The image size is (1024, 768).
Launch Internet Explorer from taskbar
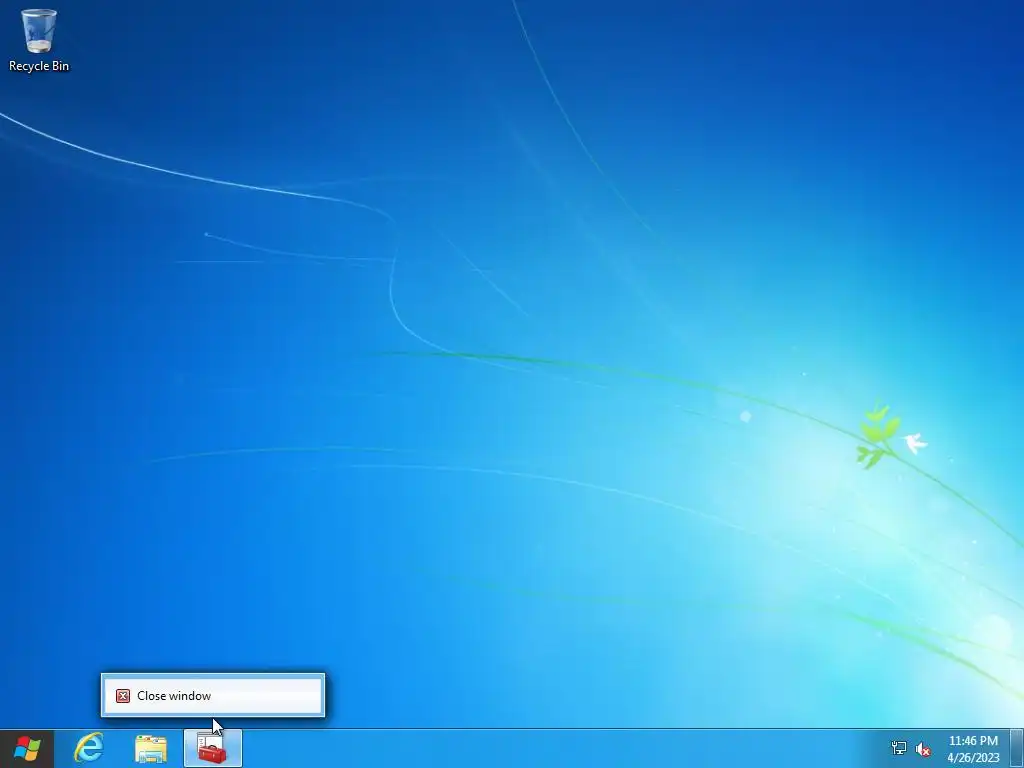(89, 748)
